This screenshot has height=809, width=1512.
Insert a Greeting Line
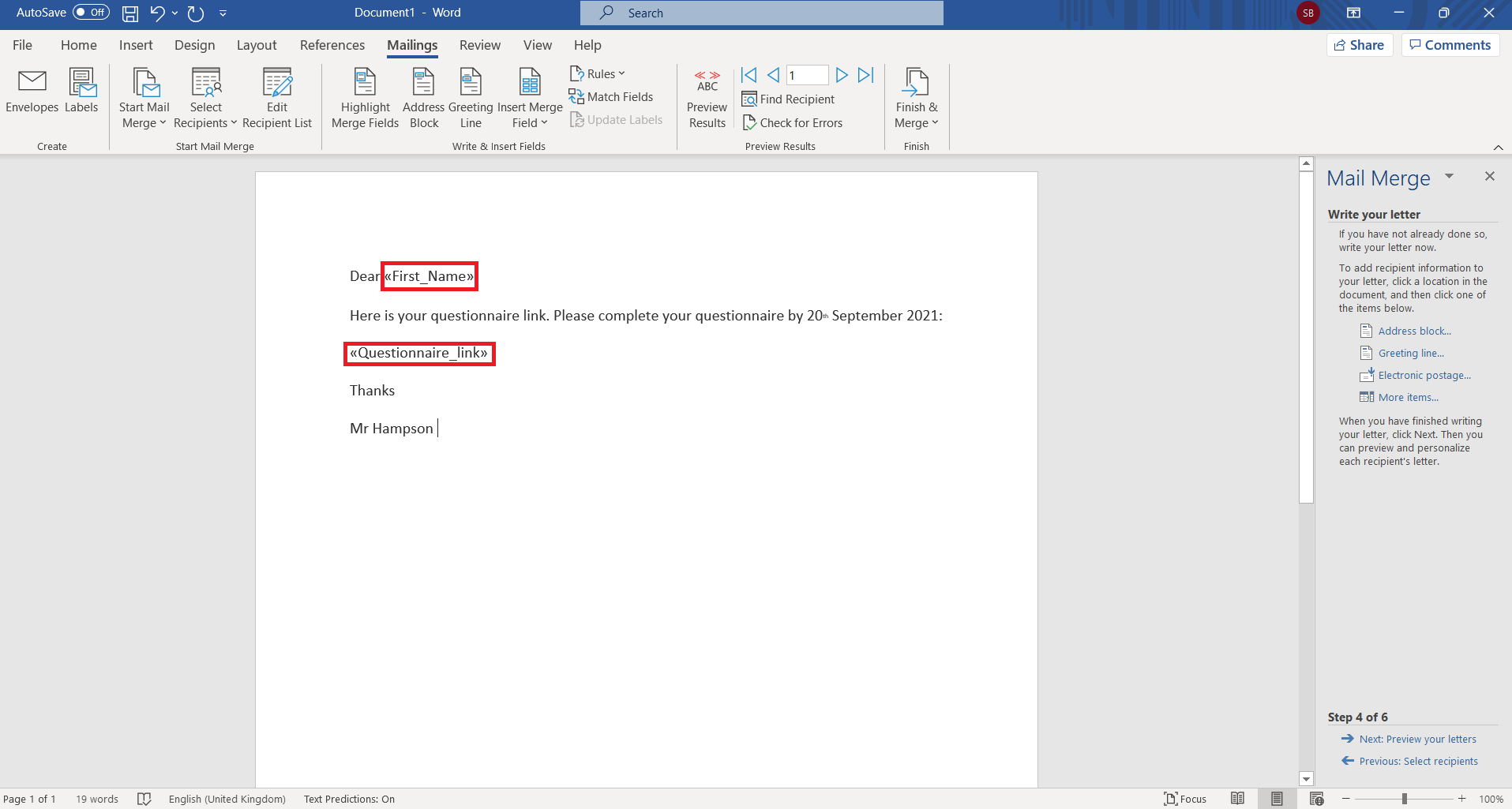pyautogui.click(x=471, y=99)
